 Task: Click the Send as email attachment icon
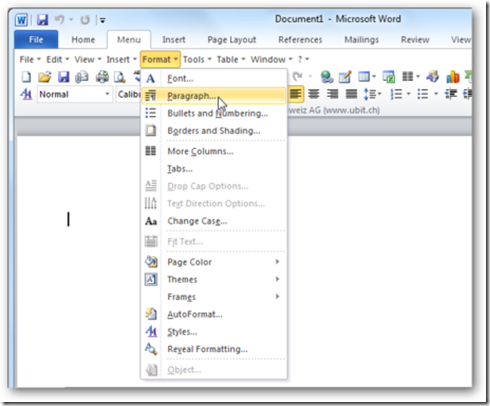[x=82, y=77]
